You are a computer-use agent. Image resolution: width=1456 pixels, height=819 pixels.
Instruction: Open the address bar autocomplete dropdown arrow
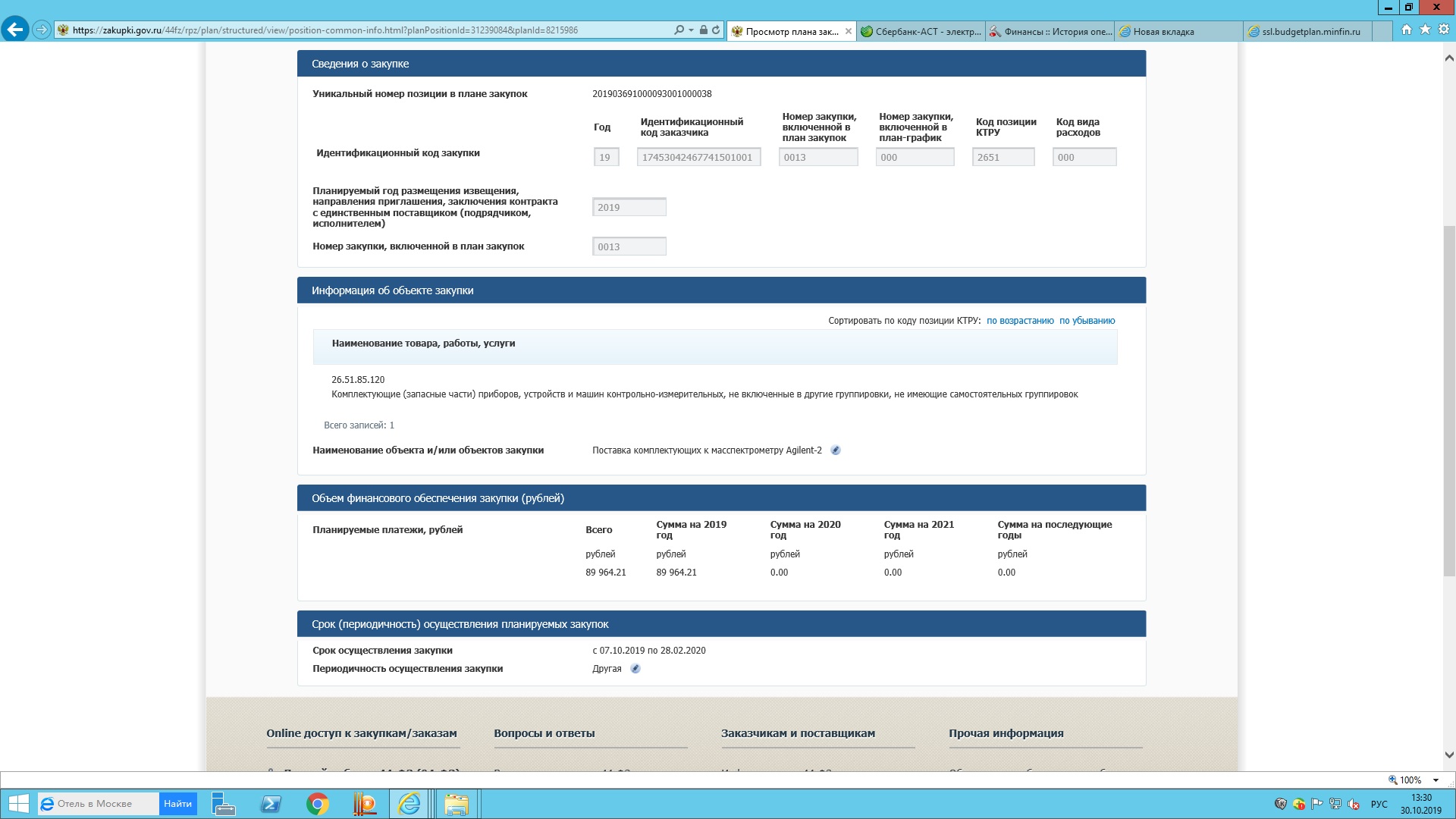pos(691,30)
